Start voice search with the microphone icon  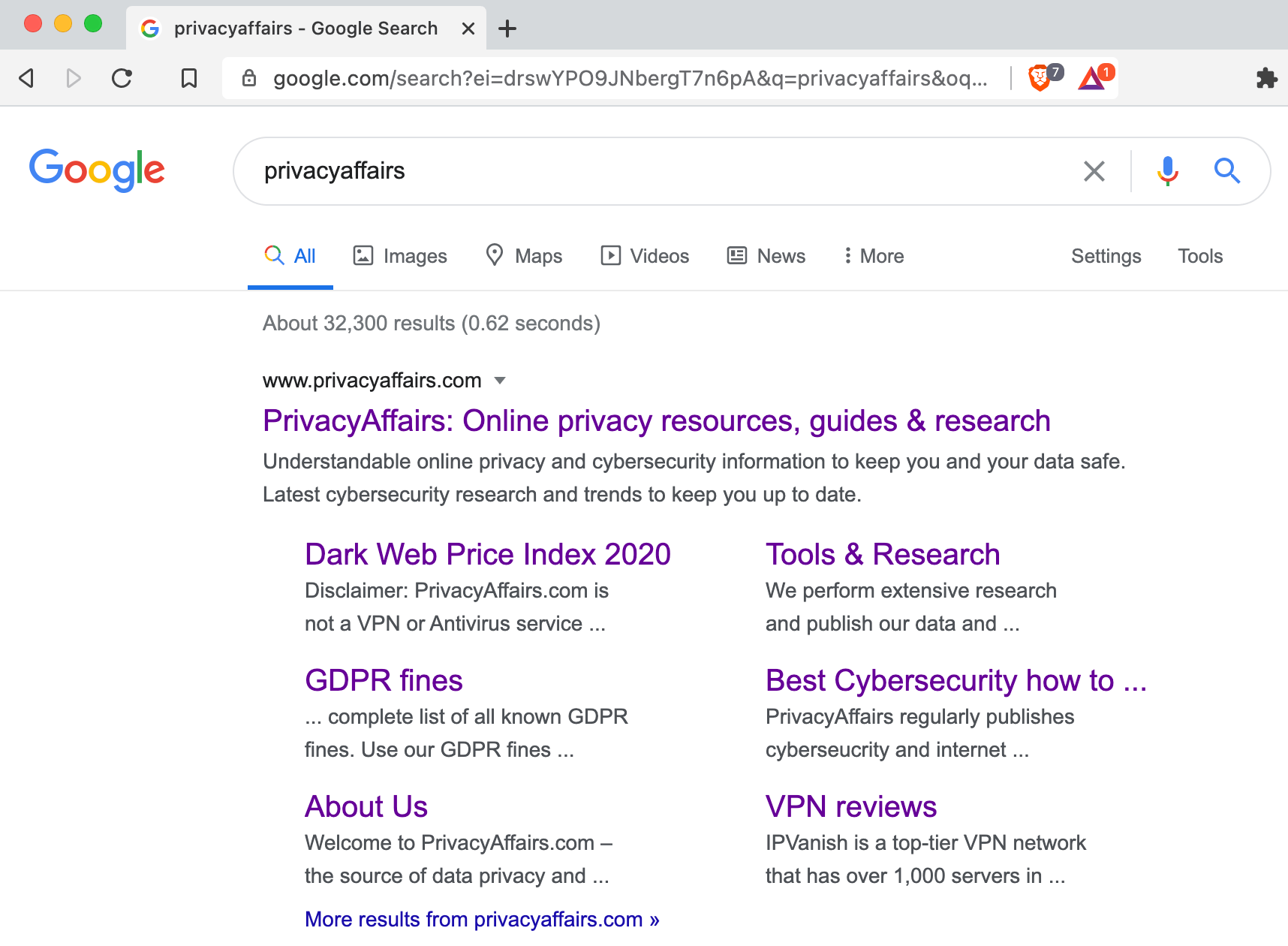[1167, 171]
